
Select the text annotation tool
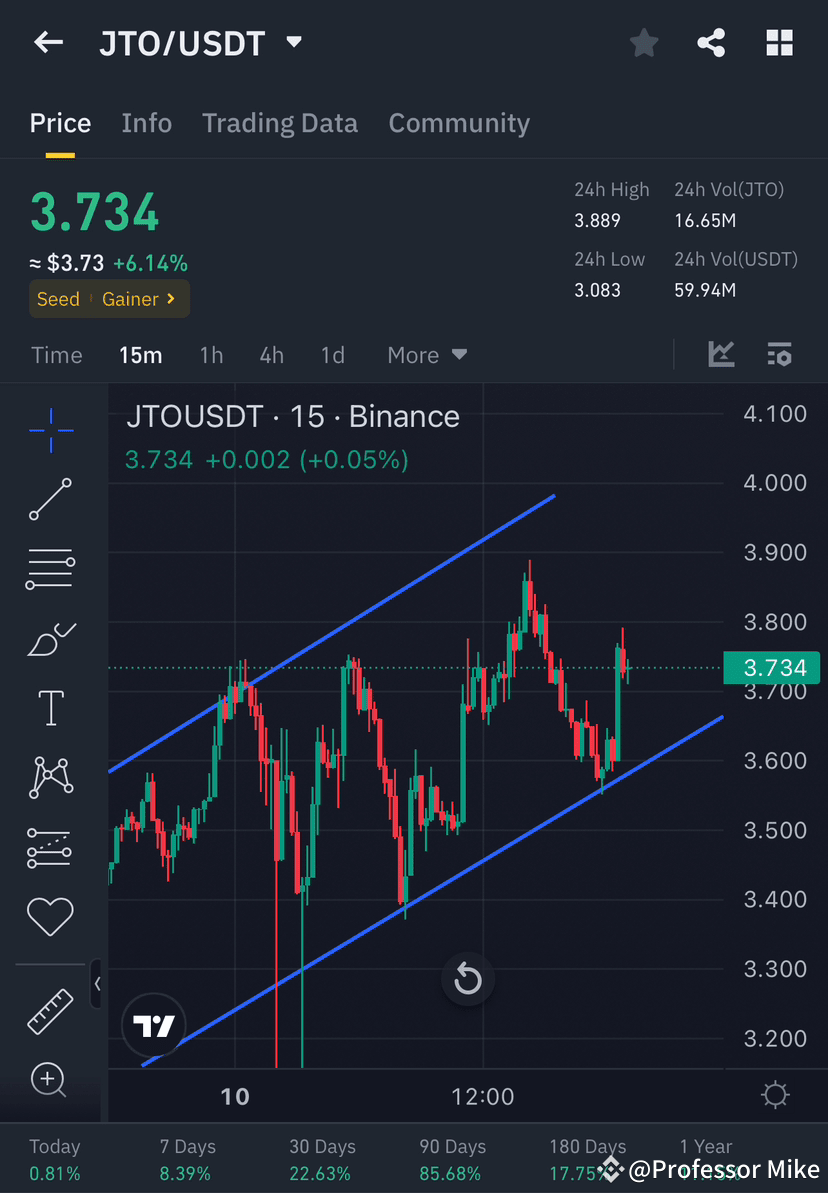coord(50,707)
